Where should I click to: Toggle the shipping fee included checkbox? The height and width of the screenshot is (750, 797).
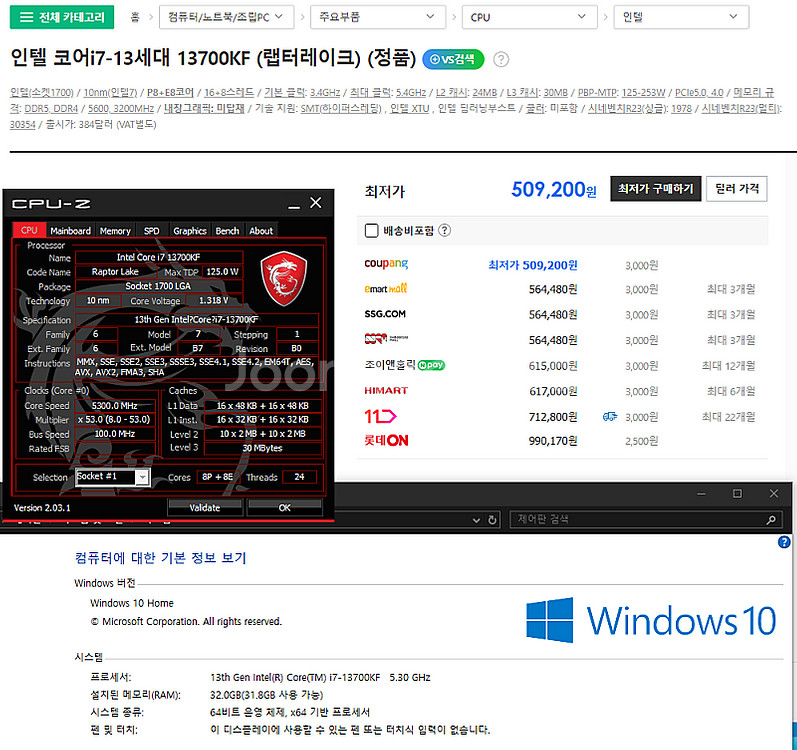coord(372,231)
